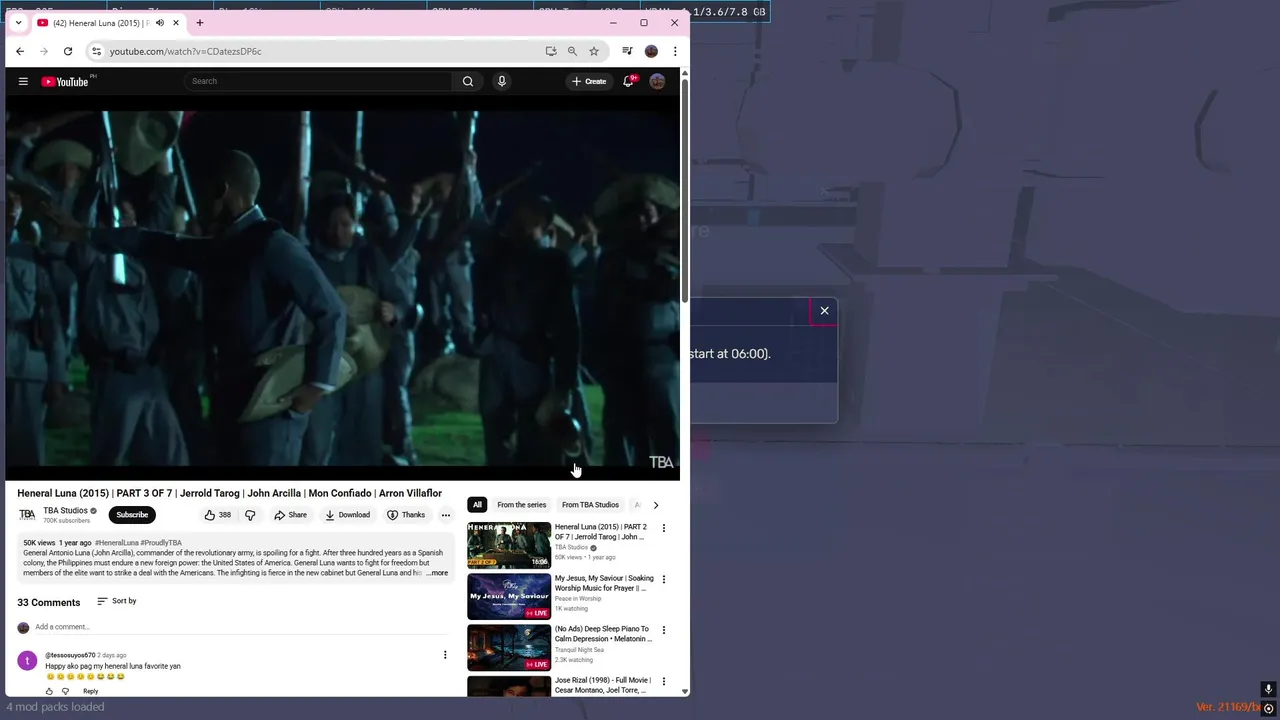Open @tessosuyos670 commenter profile

(x=70, y=655)
